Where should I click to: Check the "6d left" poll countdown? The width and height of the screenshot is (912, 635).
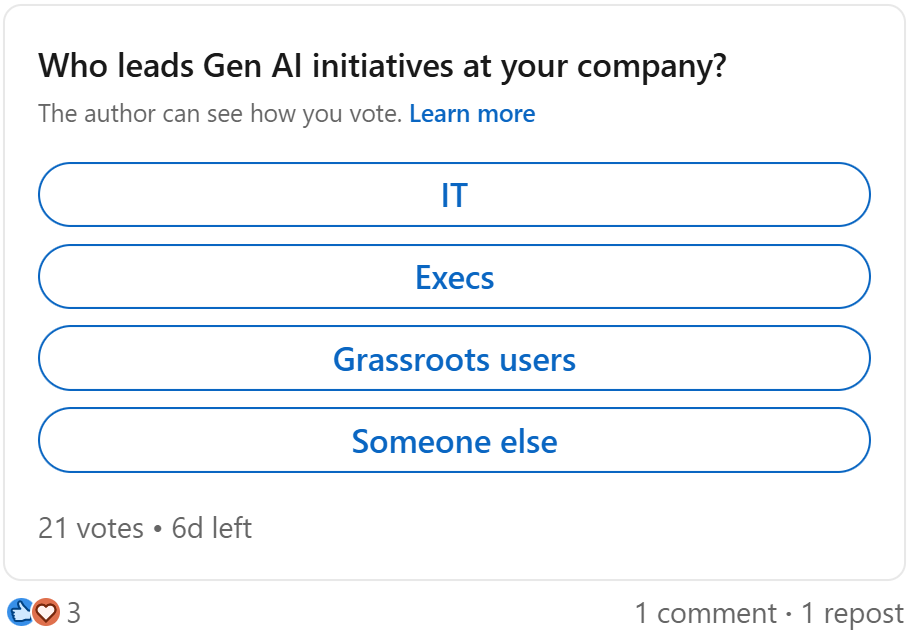tap(212, 528)
